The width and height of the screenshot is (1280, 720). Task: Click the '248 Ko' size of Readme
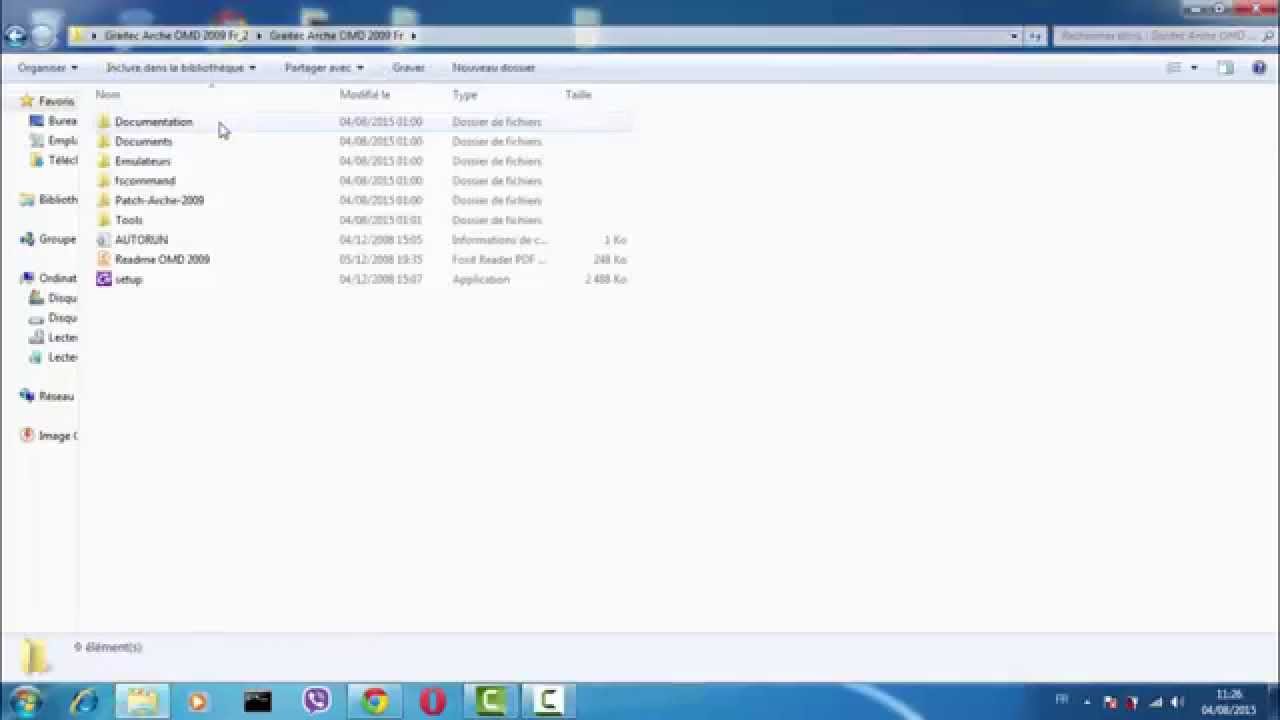coord(610,260)
